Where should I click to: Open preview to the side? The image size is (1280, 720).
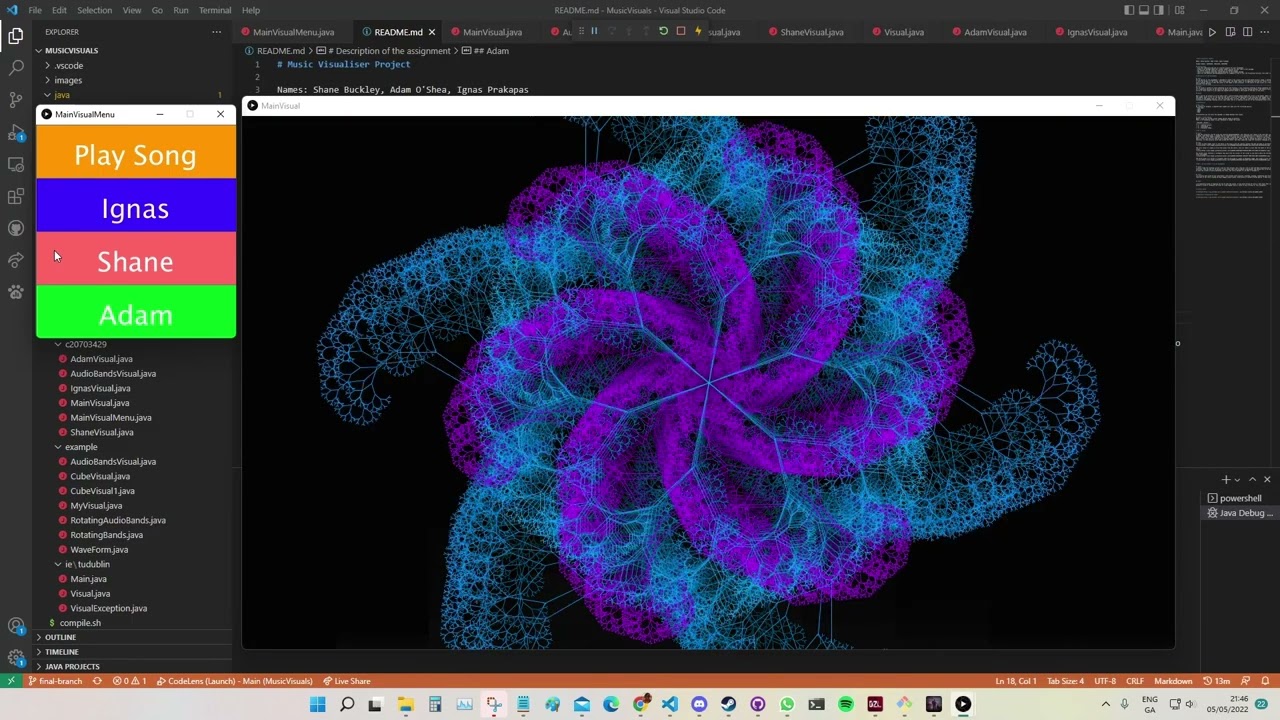click(x=1229, y=32)
